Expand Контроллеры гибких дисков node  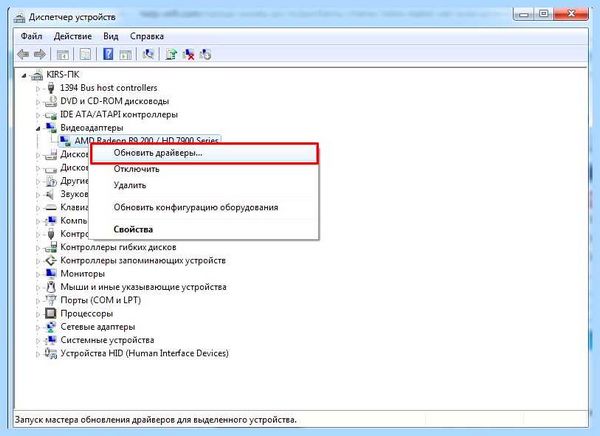click(38, 248)
